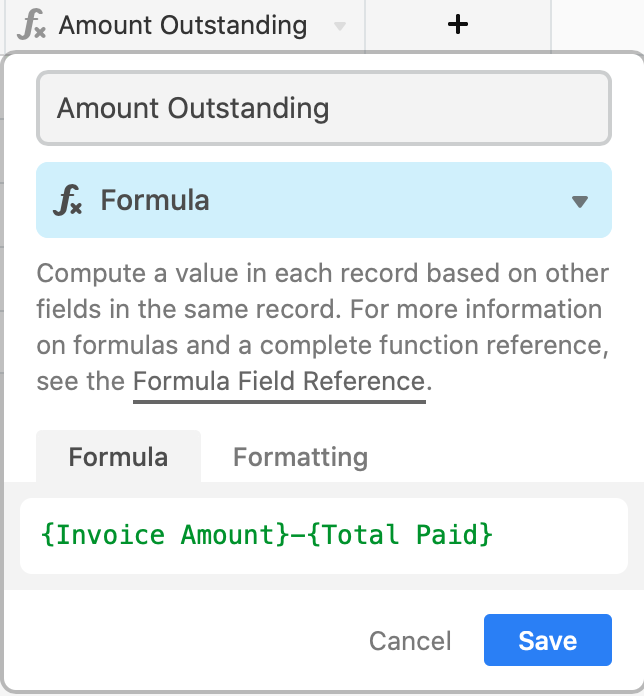Click the field name input Amount Outstanding
This screenshot has height=696, width=644.
coord(324,108)
